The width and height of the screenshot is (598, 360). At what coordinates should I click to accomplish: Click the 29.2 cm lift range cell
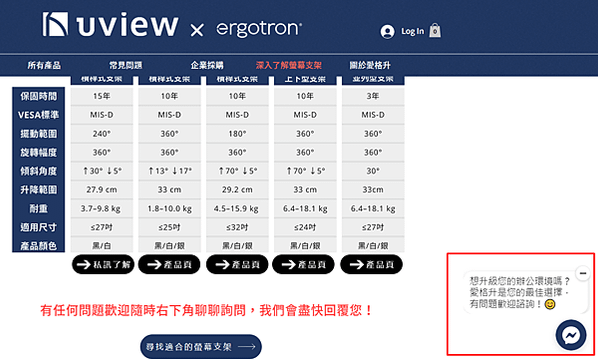[x=237, y=190]
